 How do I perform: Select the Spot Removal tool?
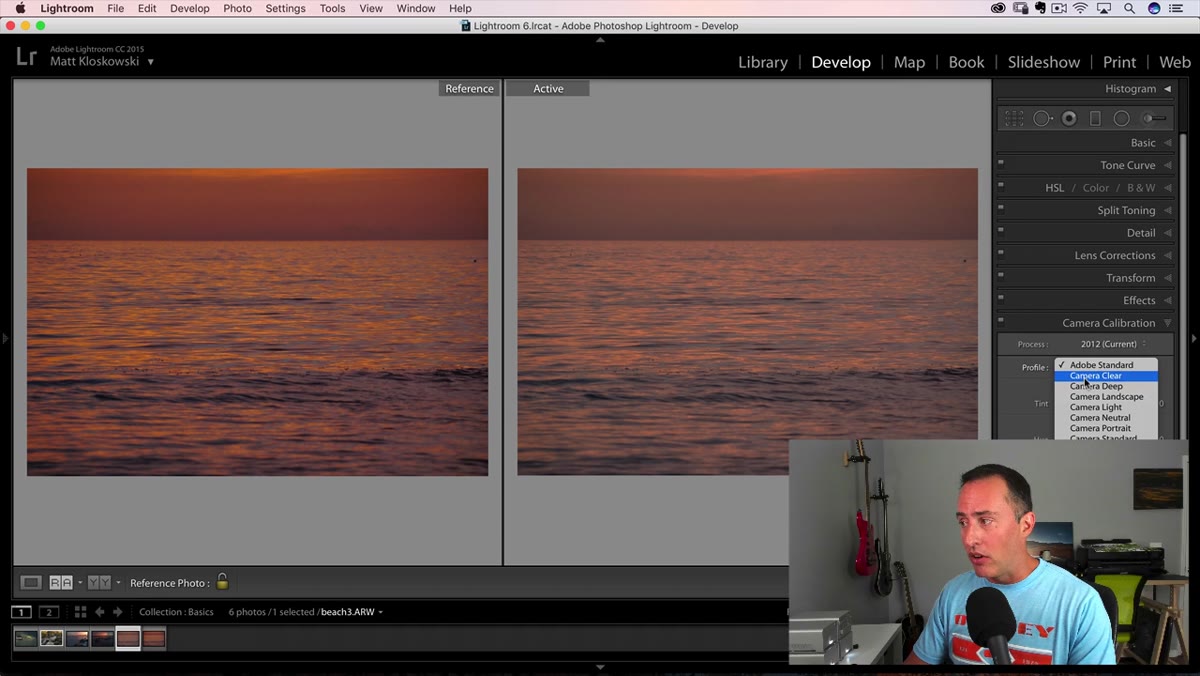tap(1042, 118)
